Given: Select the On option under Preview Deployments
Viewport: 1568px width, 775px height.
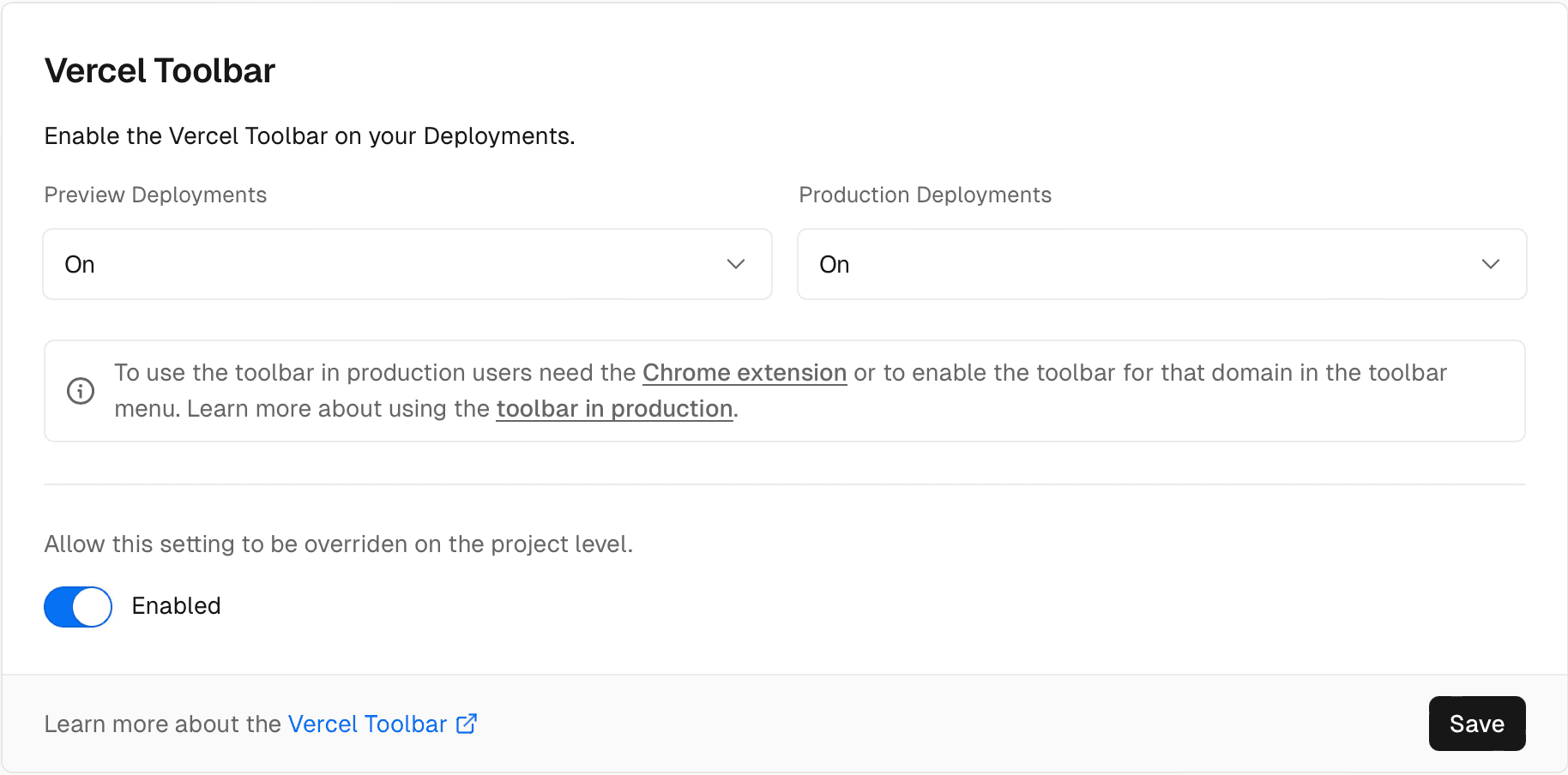Looking at the screenshot, I should tap(79, 264).
